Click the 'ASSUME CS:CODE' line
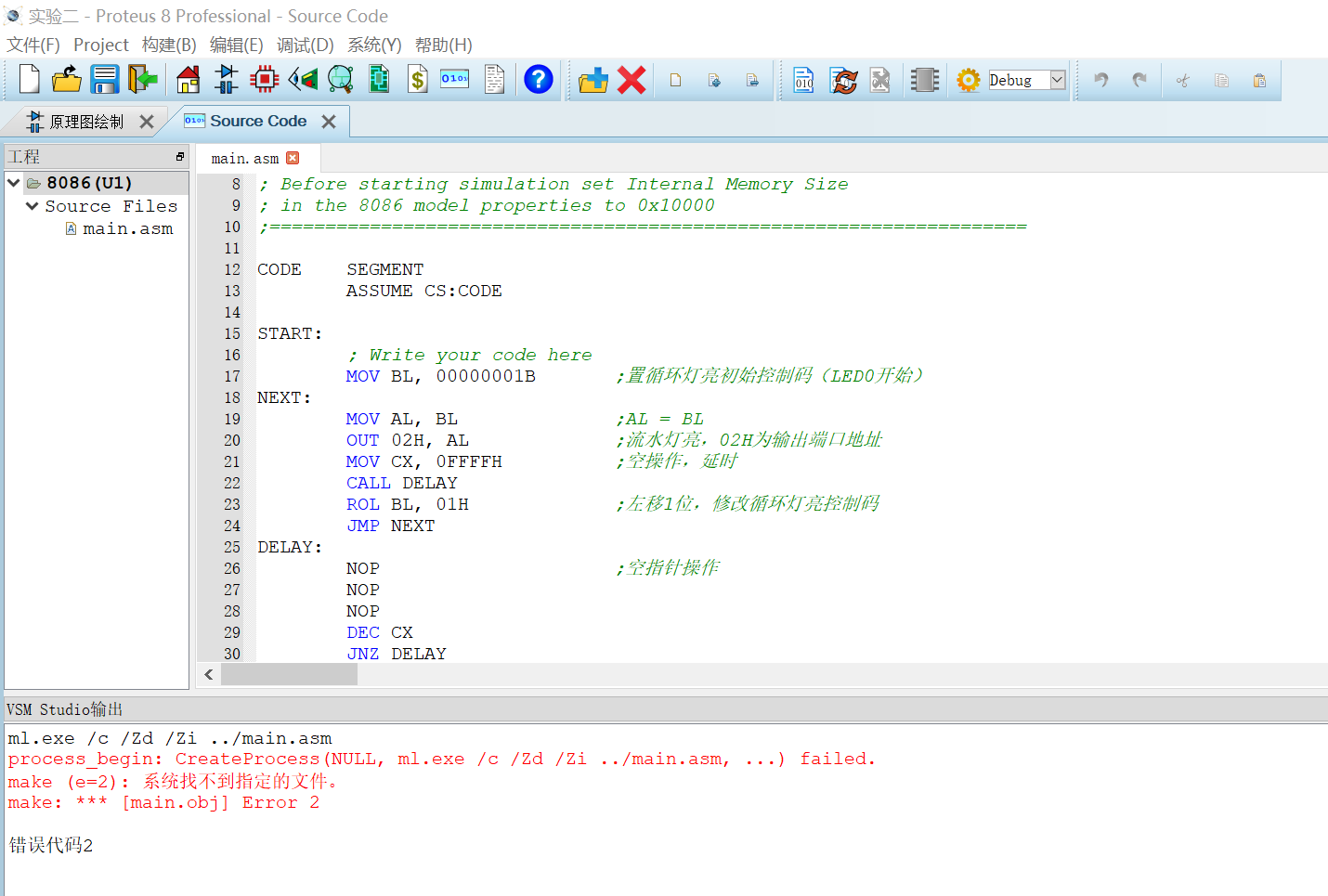The height and width of the screenshot is (896, 1328). click(424, 291)
